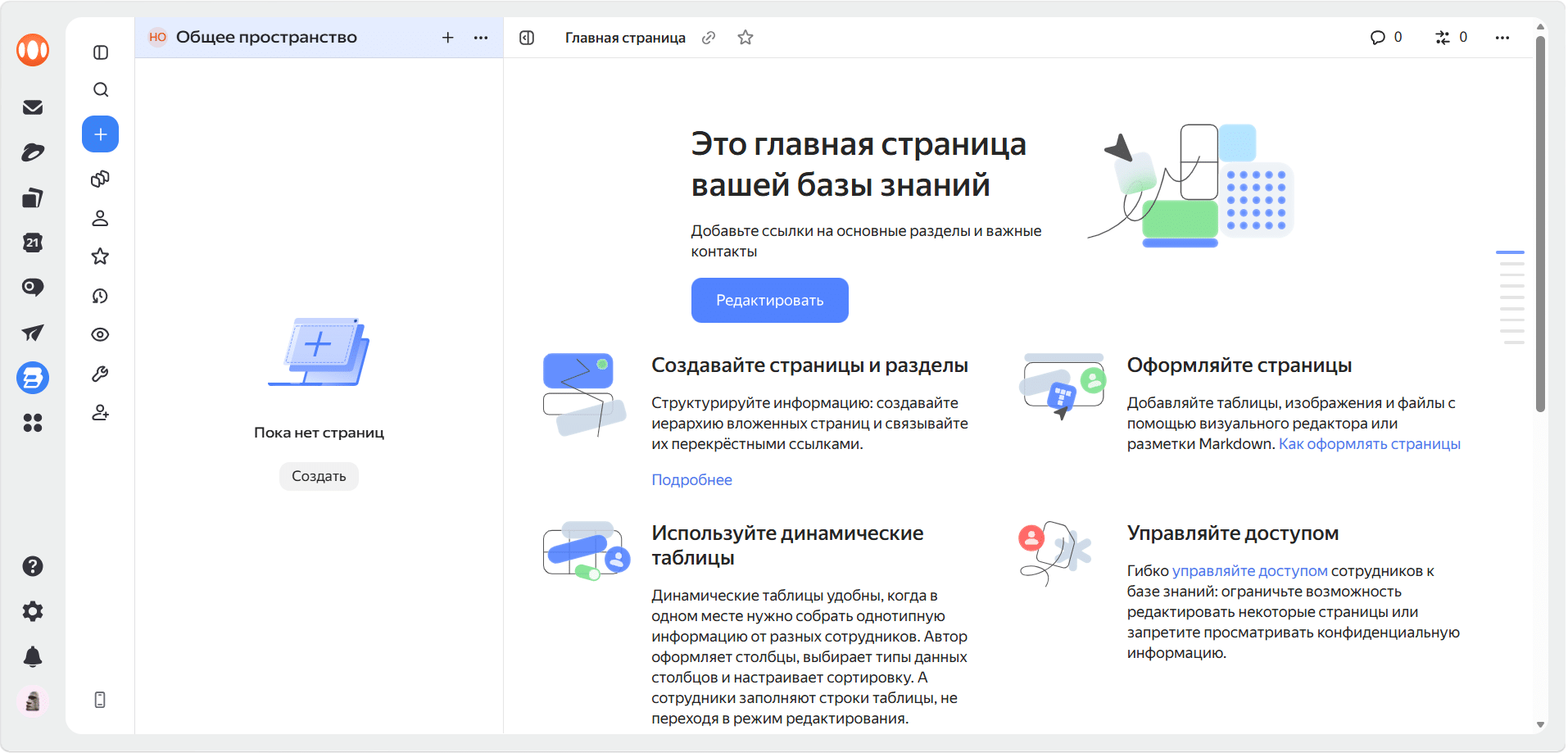The height and width of the screenshot is (753, 1568).
Task: Follow the "Подробнее" link
Action: pos(692,480)
